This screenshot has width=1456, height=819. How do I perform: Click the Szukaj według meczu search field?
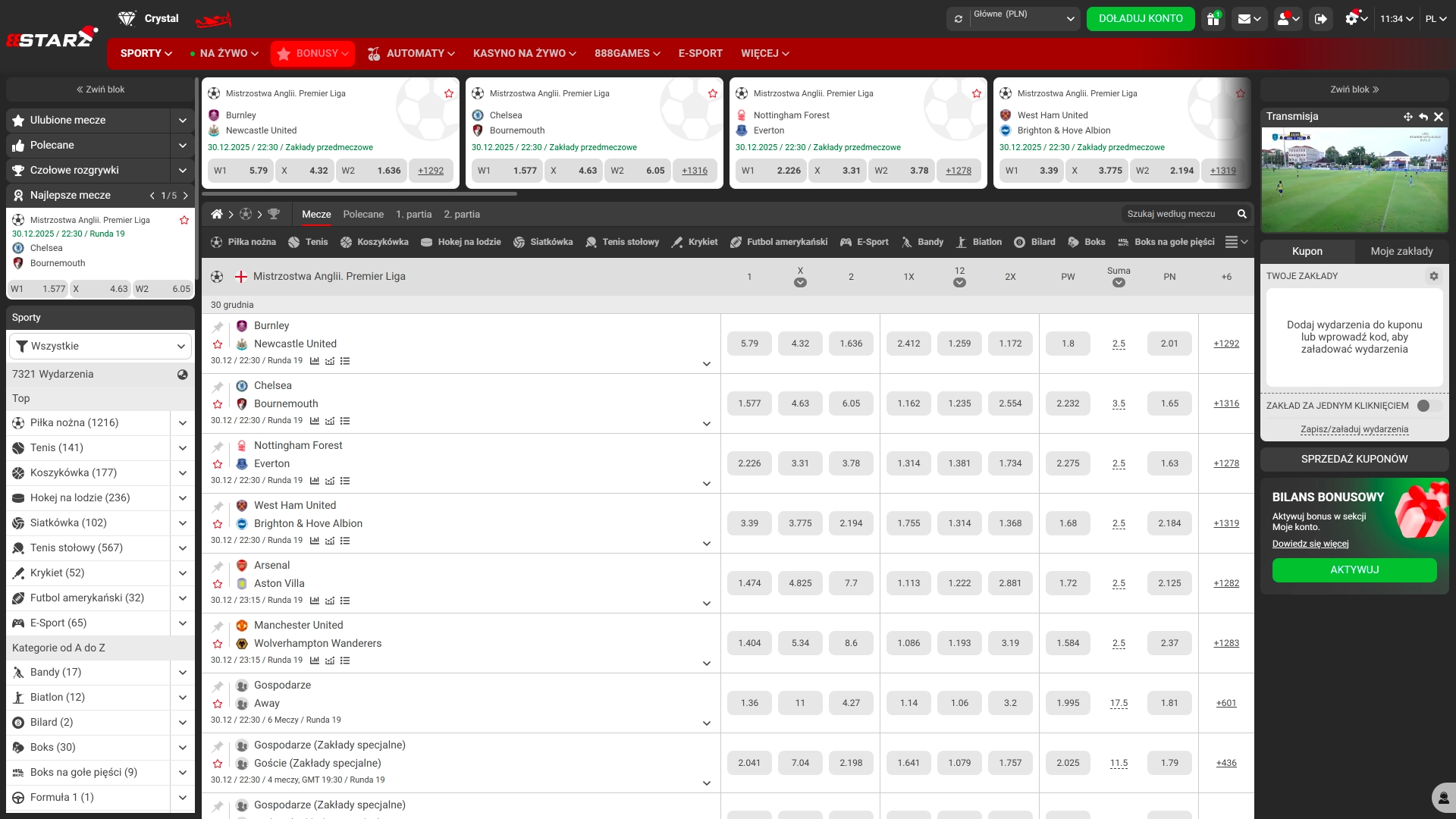pyautogui.click(x=1179, y=214)
